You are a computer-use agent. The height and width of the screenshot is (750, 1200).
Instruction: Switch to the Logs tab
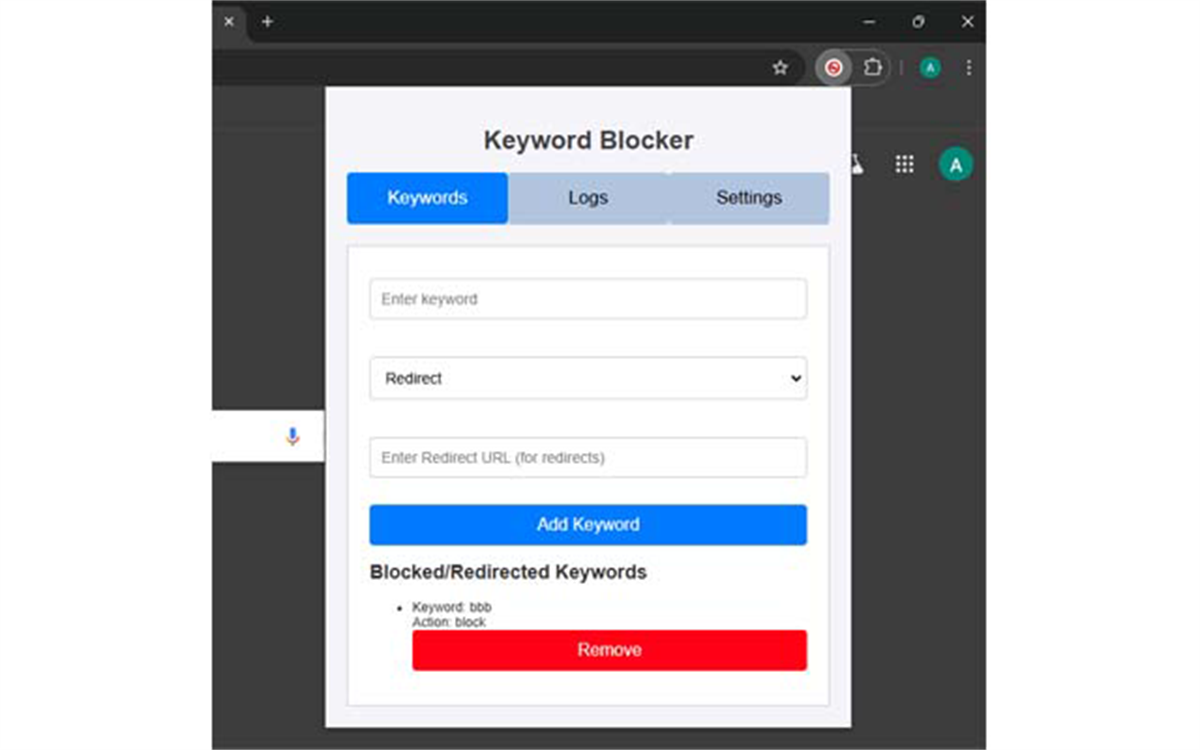pyautogui.click(x=588, y=198)
